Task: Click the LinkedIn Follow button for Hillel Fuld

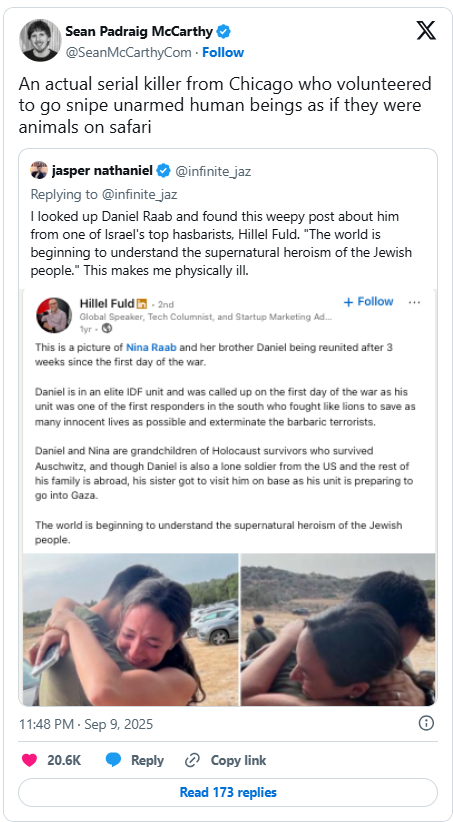Action: click(x=368, y=302)
